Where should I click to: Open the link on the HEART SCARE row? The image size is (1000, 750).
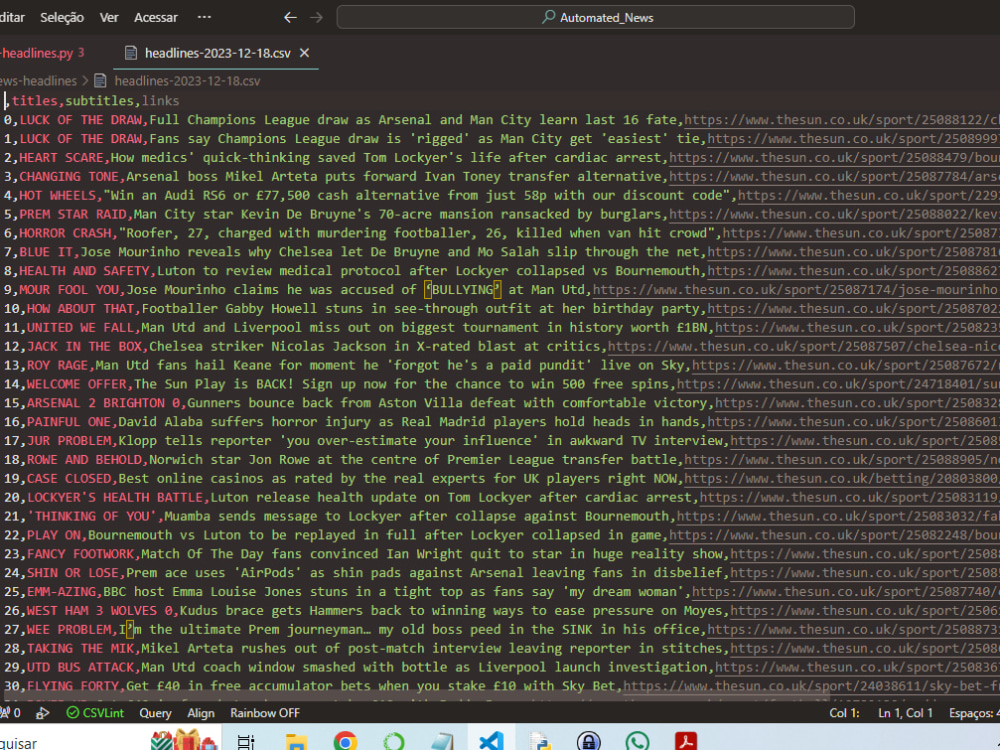tap(834, 158)
